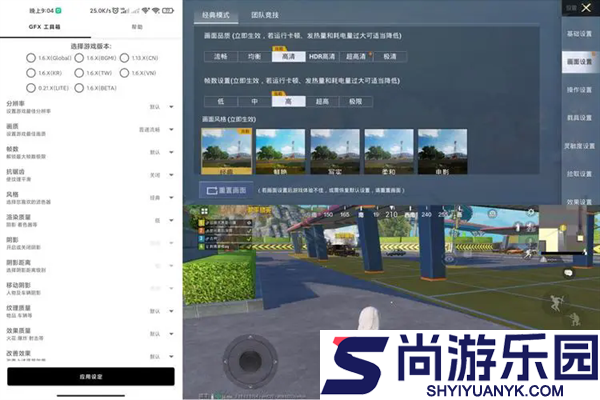Screen dimensions: 600x400
Task: Tap the green icon next to the clock
Action: [x=58, y=11]
